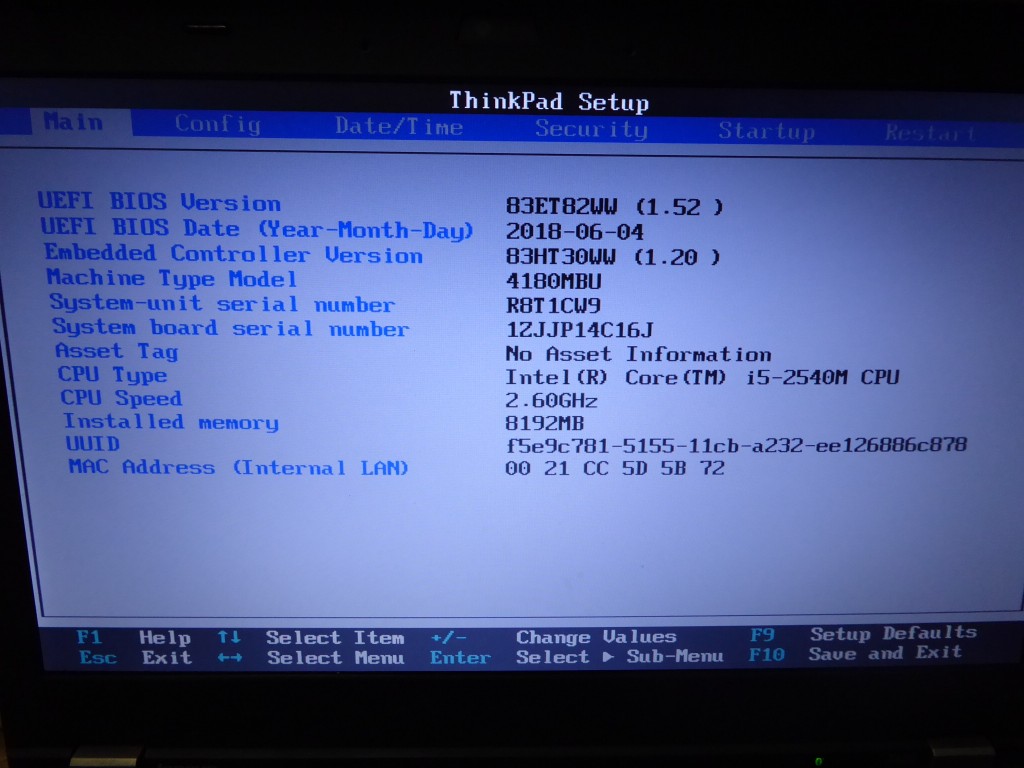Image resolution: width=1024 pixels, height=768 pixels.
Task: Click the ThinkPad Setup title
Action: click(549, 101)
